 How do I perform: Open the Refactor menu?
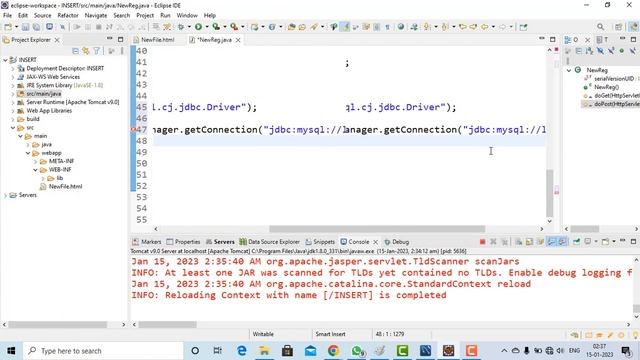click(x=68, y=15)
